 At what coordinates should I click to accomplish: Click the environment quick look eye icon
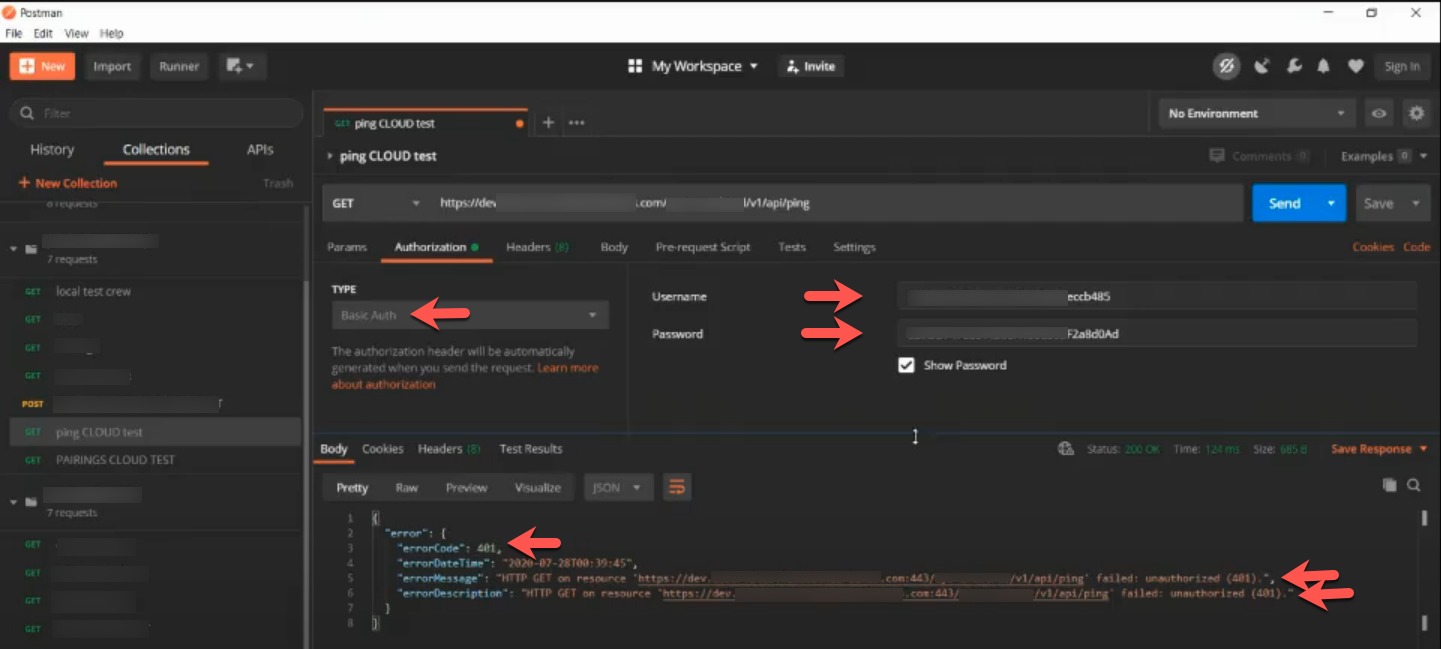point(1379,114)
